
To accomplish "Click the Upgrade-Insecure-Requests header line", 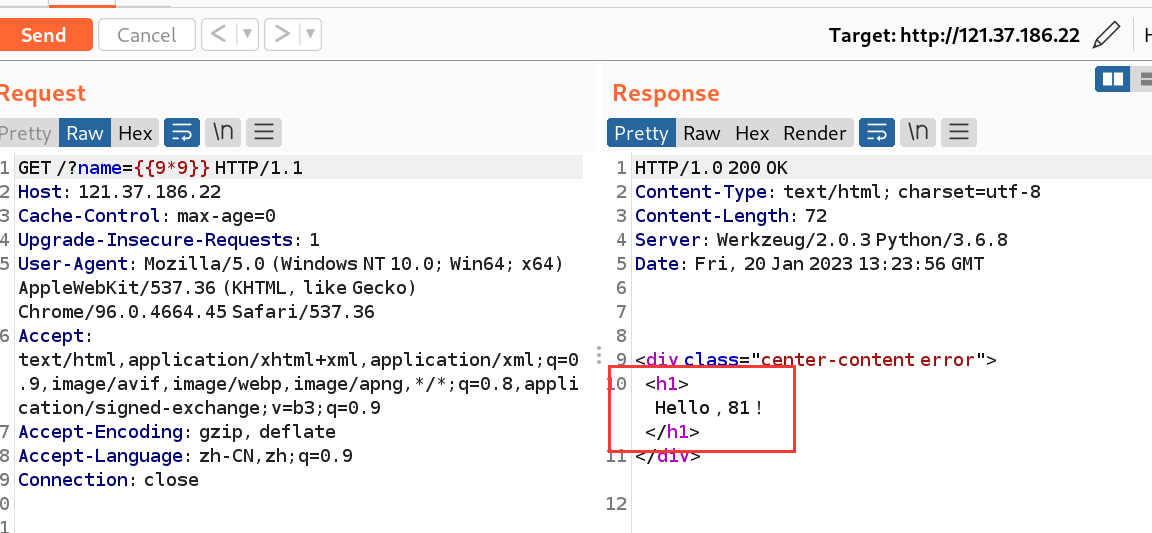I will click(x=169, y=240).
